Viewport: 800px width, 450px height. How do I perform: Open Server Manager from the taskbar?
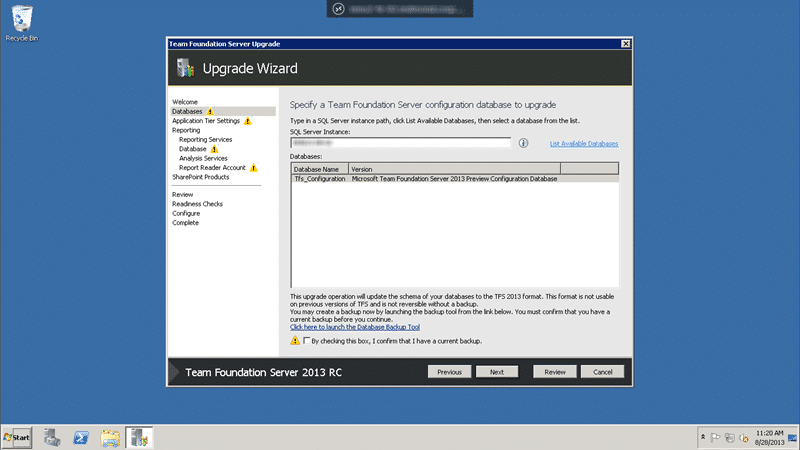pos(52,438)
